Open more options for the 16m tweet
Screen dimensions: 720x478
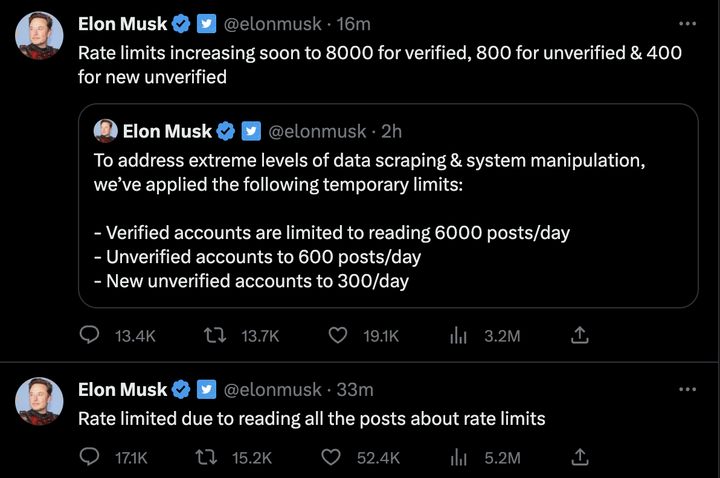click(686, 22)
